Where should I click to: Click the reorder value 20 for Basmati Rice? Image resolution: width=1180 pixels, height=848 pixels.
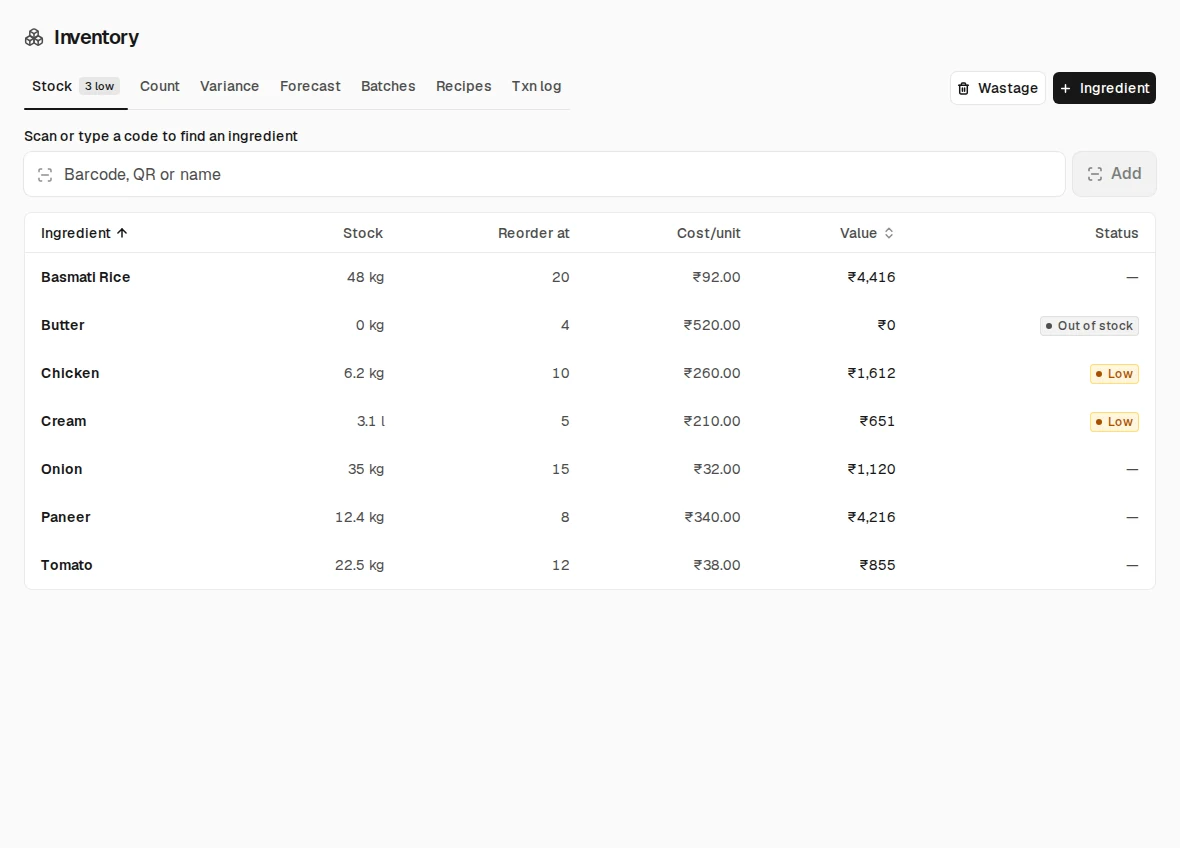[x=561, y=277]
